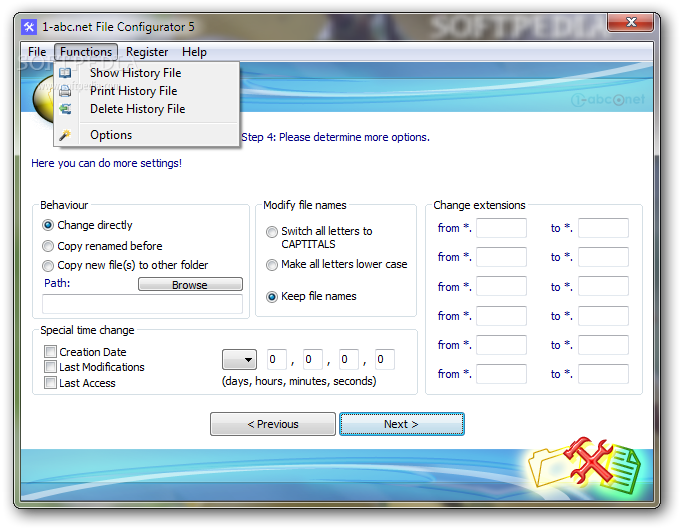This screenshot has width=681, height=529.
Task: Expand the special time change dropdown
Action: tap(239, 360)
